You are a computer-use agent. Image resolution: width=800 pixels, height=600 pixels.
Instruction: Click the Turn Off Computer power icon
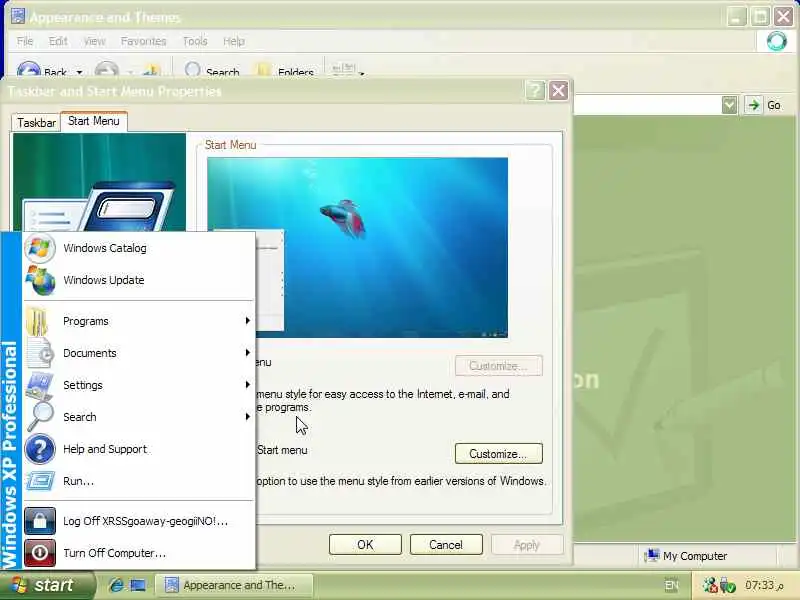point(40,553)
